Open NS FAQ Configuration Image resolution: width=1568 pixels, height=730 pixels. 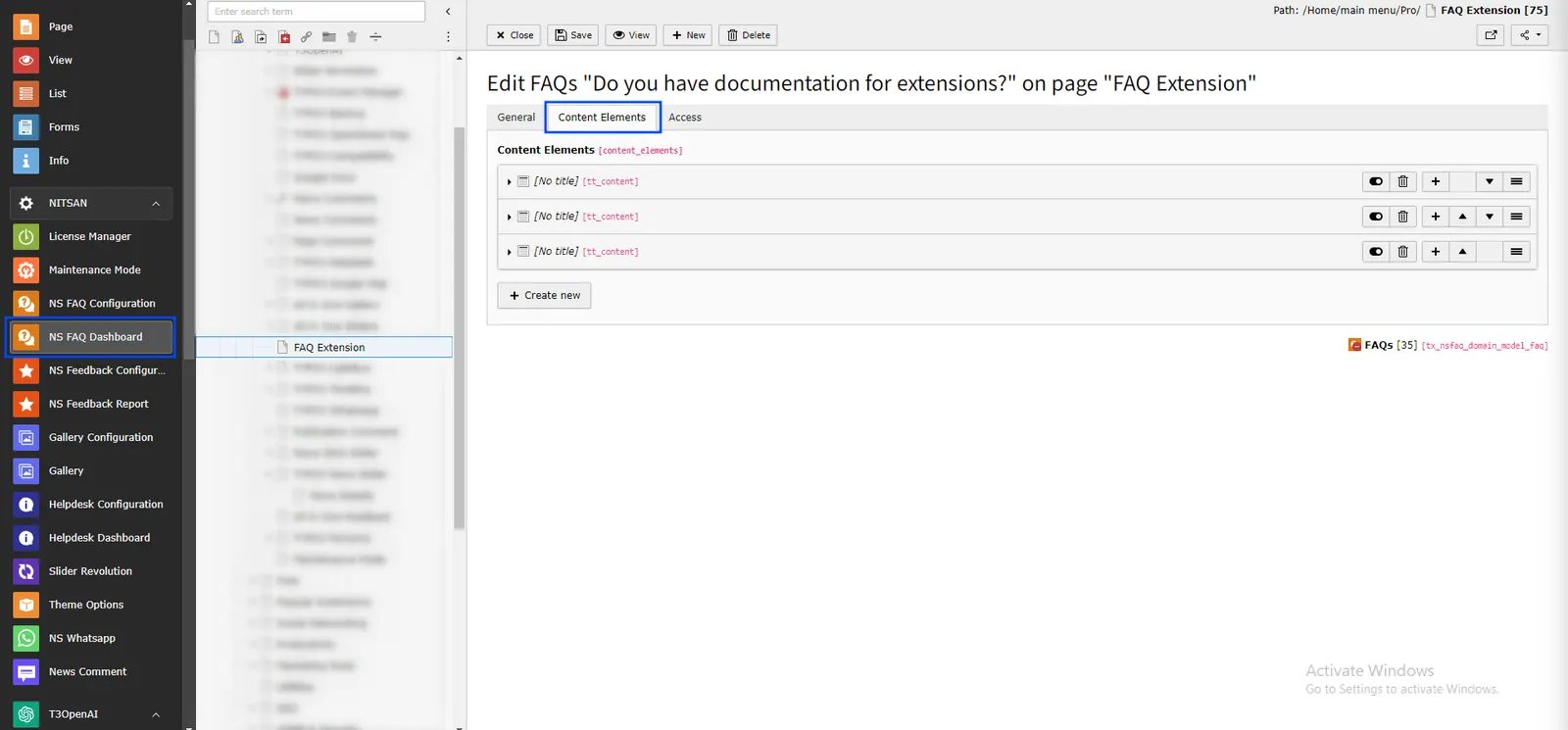tap(90, 303)
